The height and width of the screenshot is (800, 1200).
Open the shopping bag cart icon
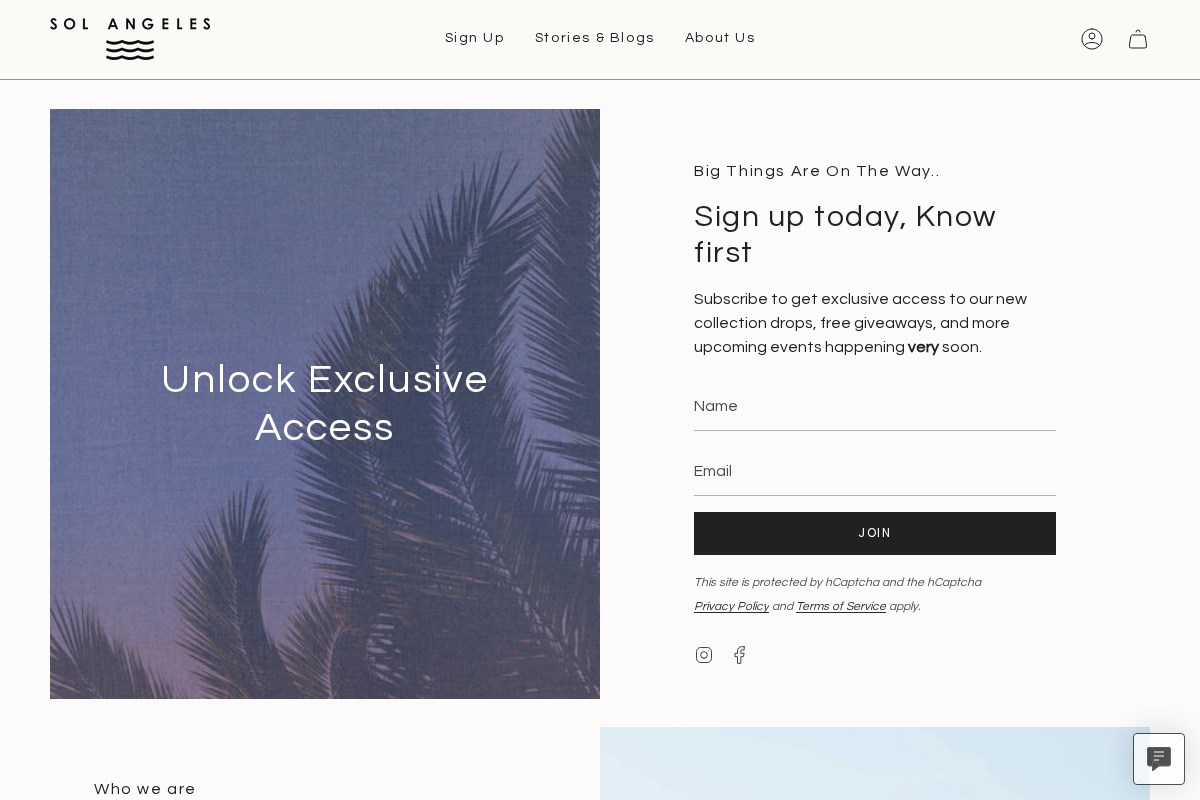coord(1138,39)
